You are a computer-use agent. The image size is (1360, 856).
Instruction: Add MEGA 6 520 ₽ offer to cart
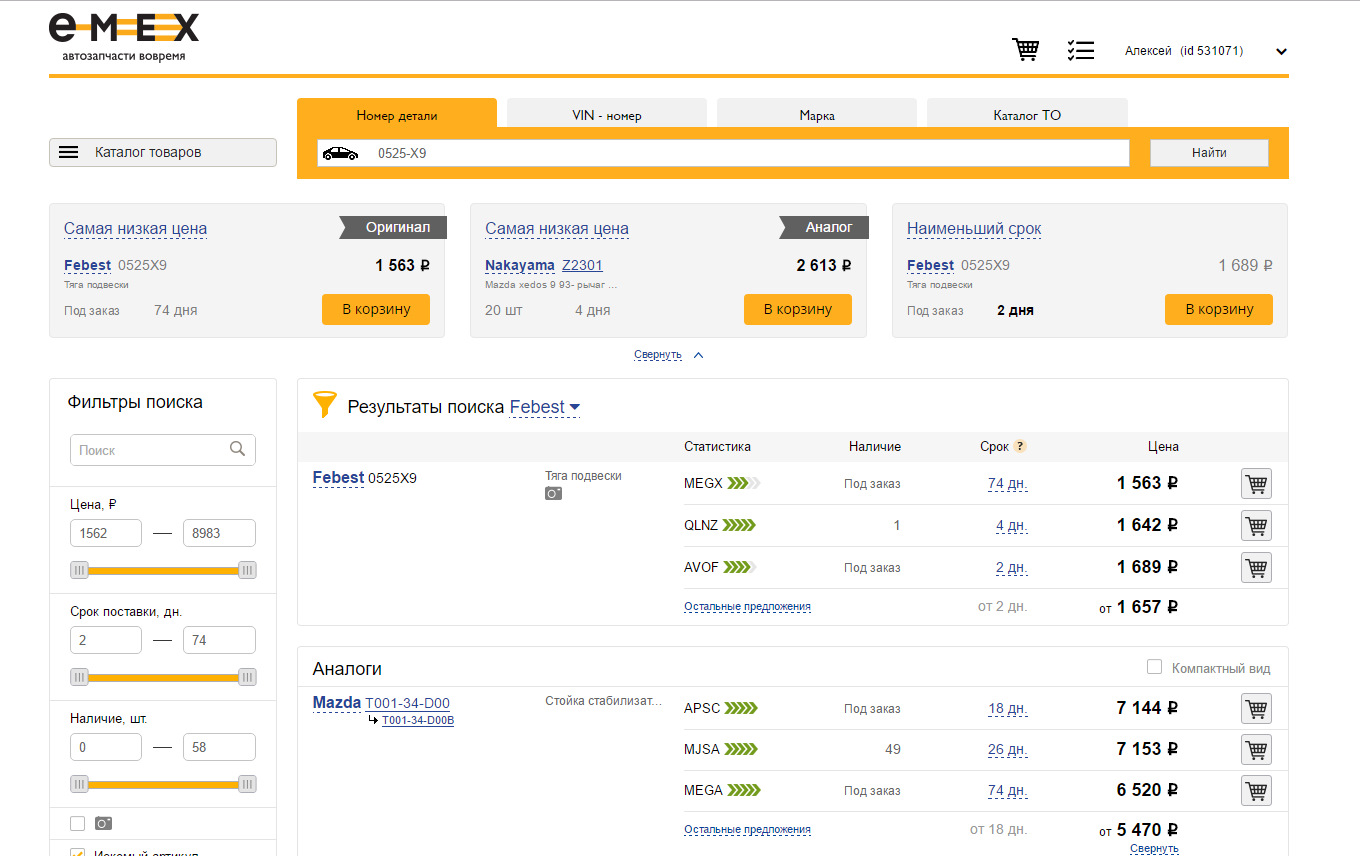click(x=1256, y=790)
